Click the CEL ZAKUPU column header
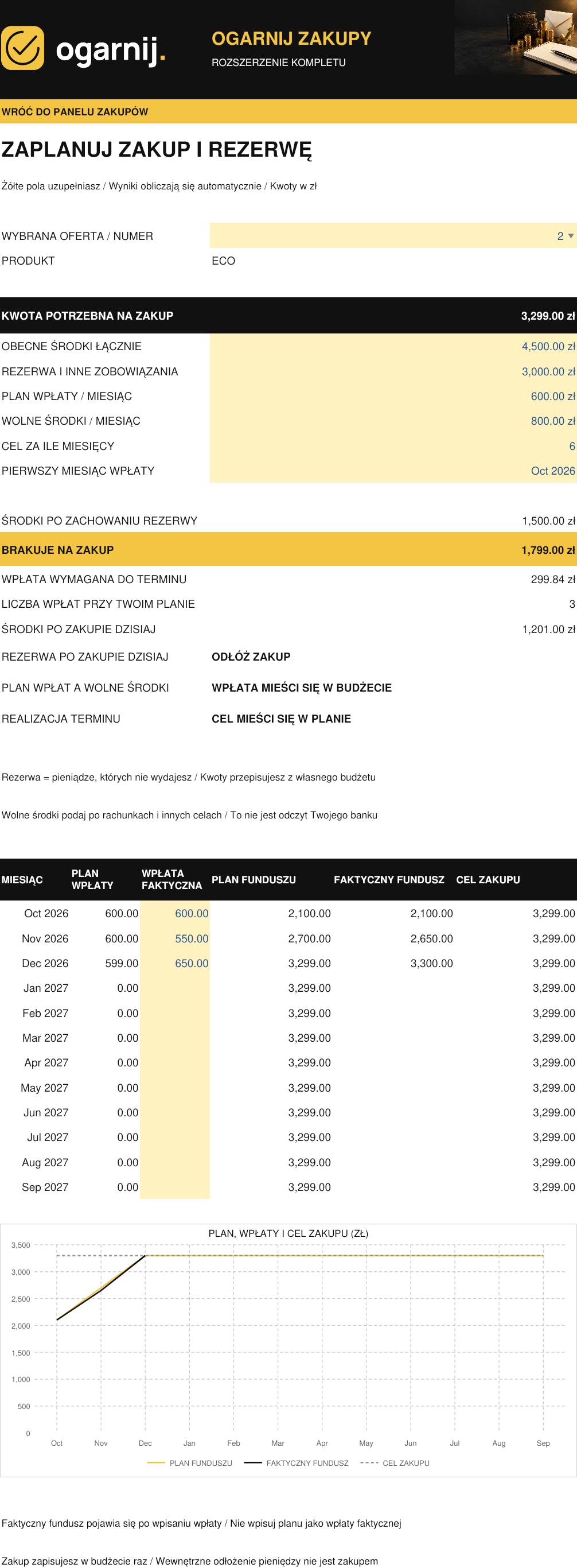The image size is (577, 1568). click(x=488, y=880)
